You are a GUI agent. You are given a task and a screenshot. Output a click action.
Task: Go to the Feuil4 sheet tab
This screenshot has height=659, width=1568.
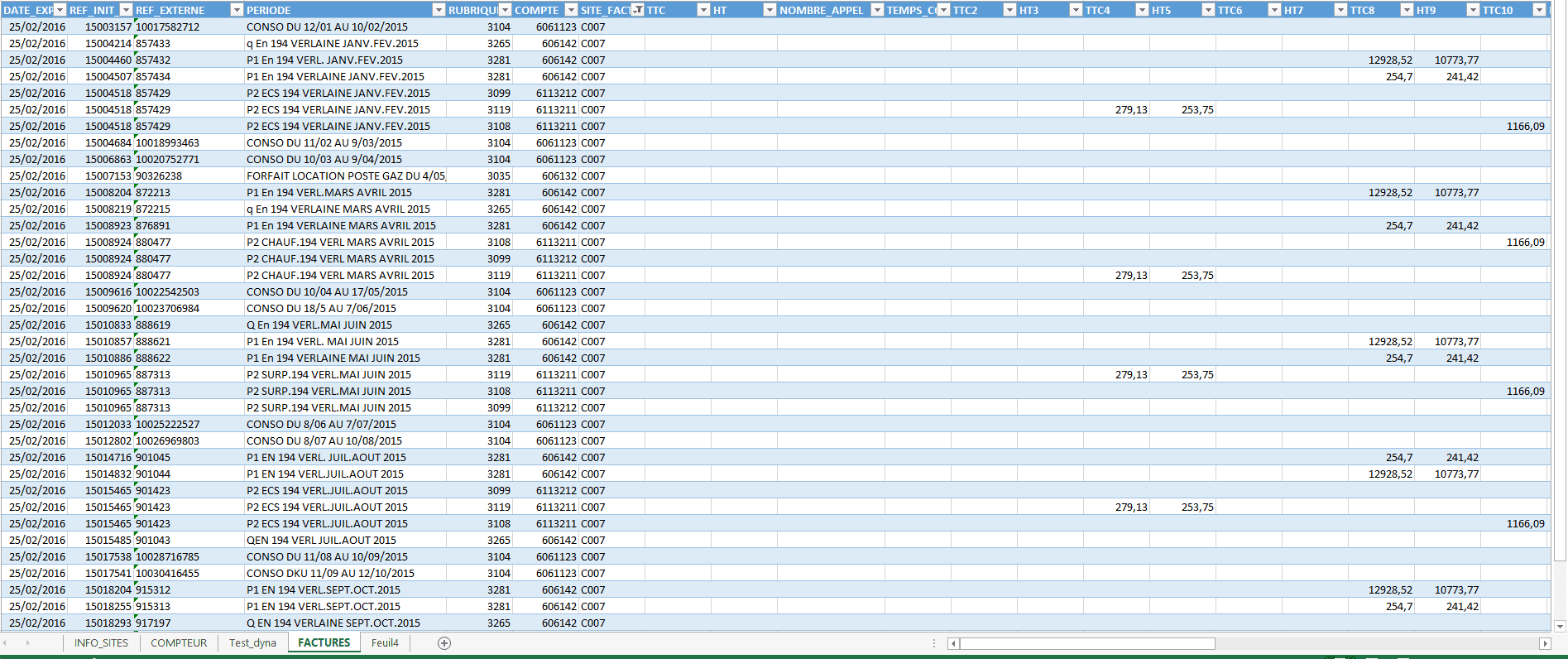coord(385,643)
